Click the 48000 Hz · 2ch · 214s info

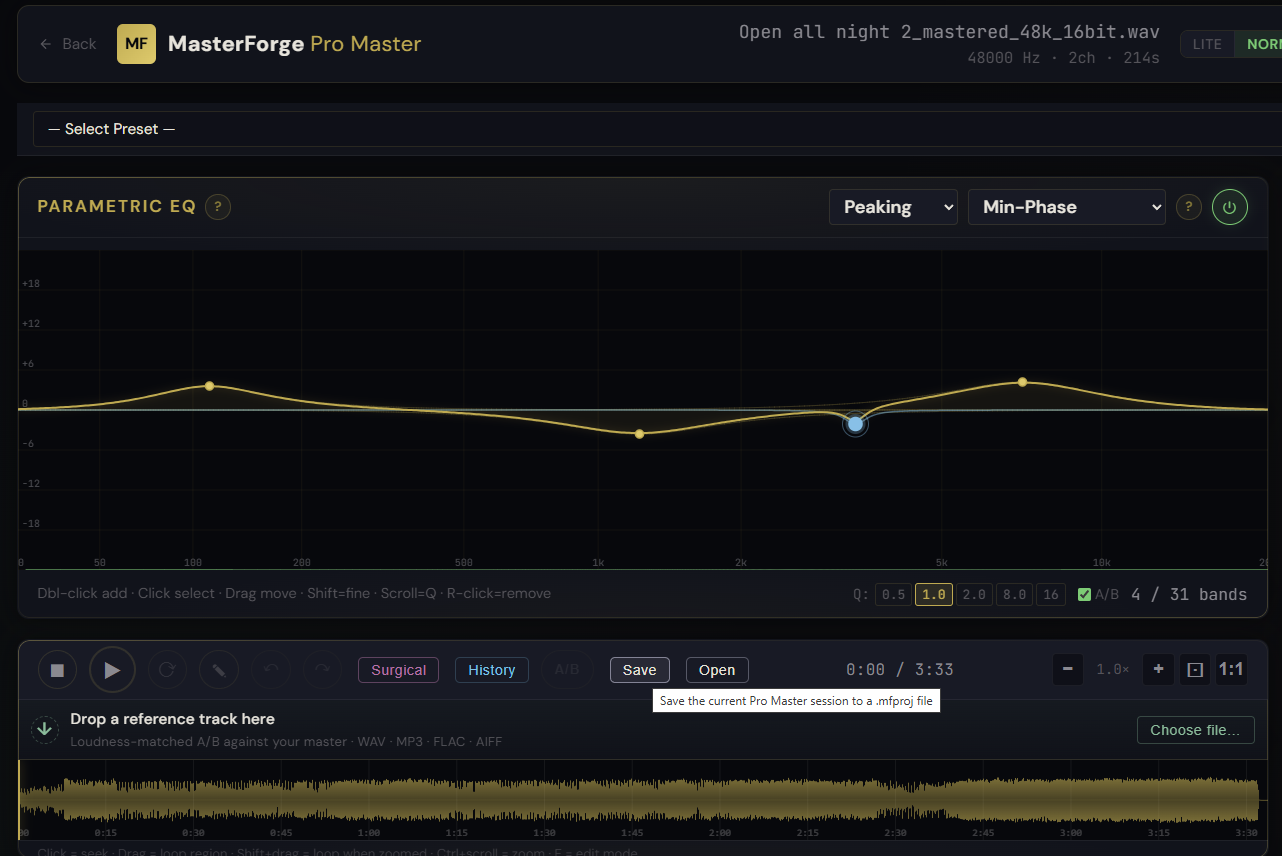[x=1063, y=58]
